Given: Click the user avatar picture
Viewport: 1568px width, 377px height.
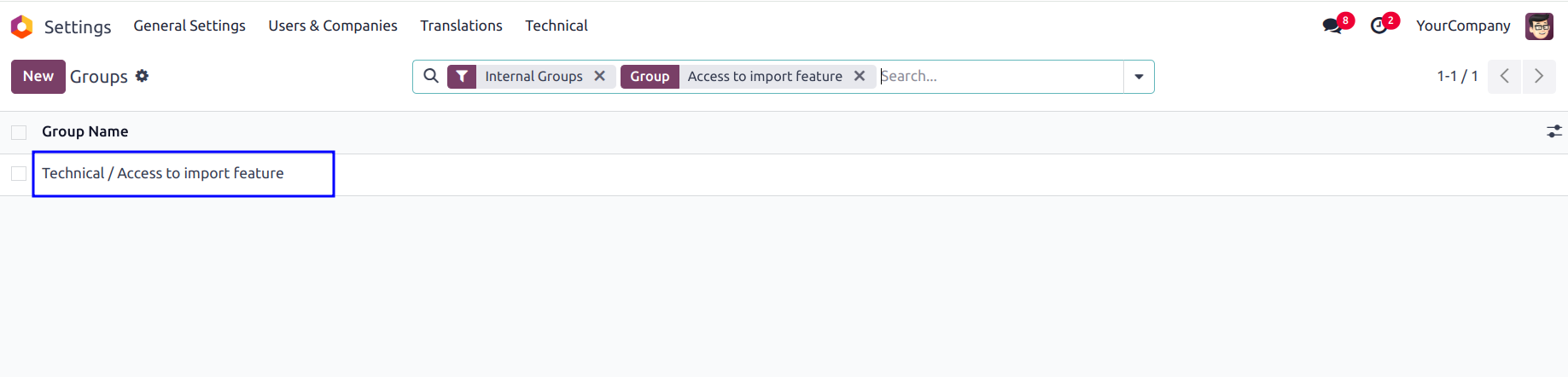Looking at the screenshot, I should [x=1539, y=26].
